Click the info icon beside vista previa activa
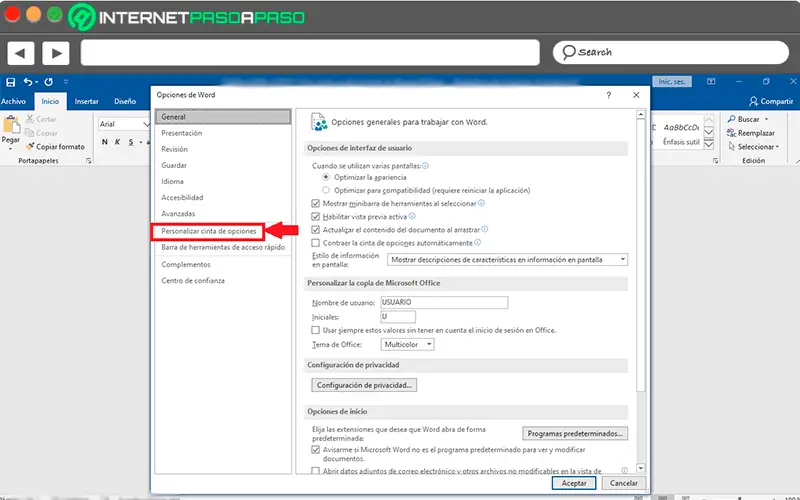800x500 pixels. 412,216
